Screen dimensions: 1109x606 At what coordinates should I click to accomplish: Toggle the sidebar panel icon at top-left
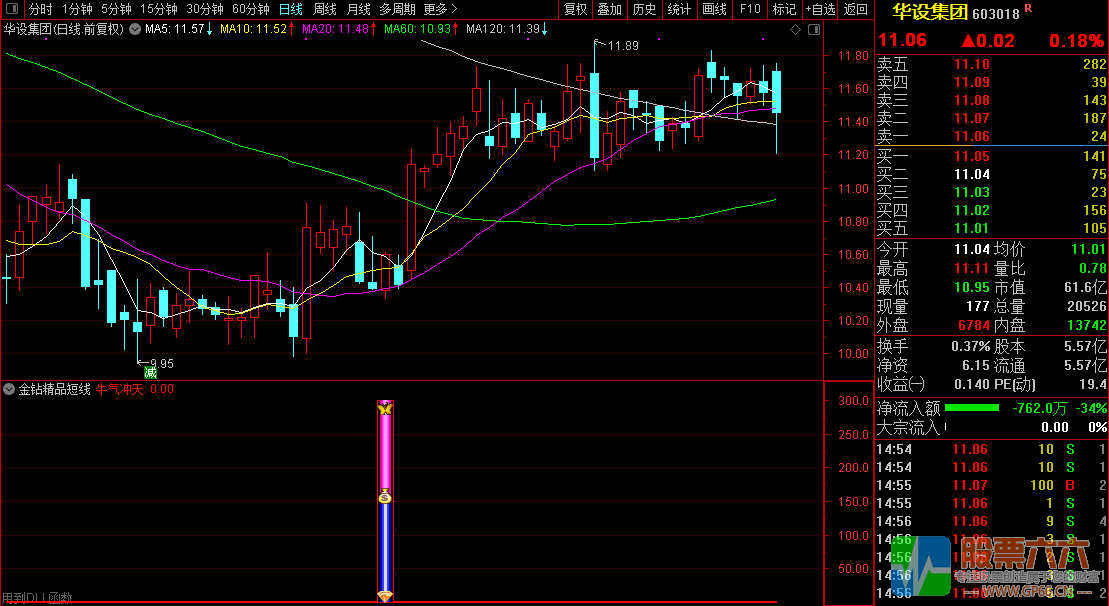(13, 9)
